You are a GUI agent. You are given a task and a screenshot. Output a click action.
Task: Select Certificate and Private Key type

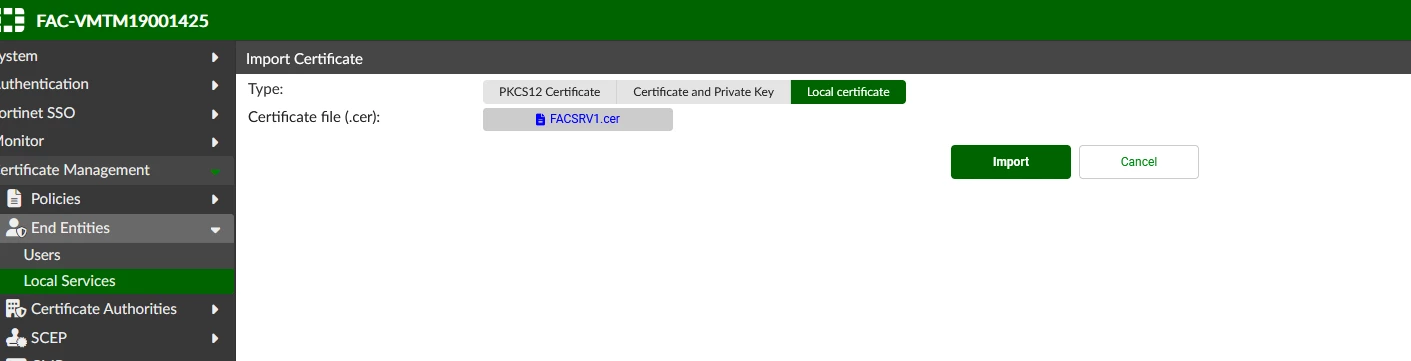coord(704,92)
